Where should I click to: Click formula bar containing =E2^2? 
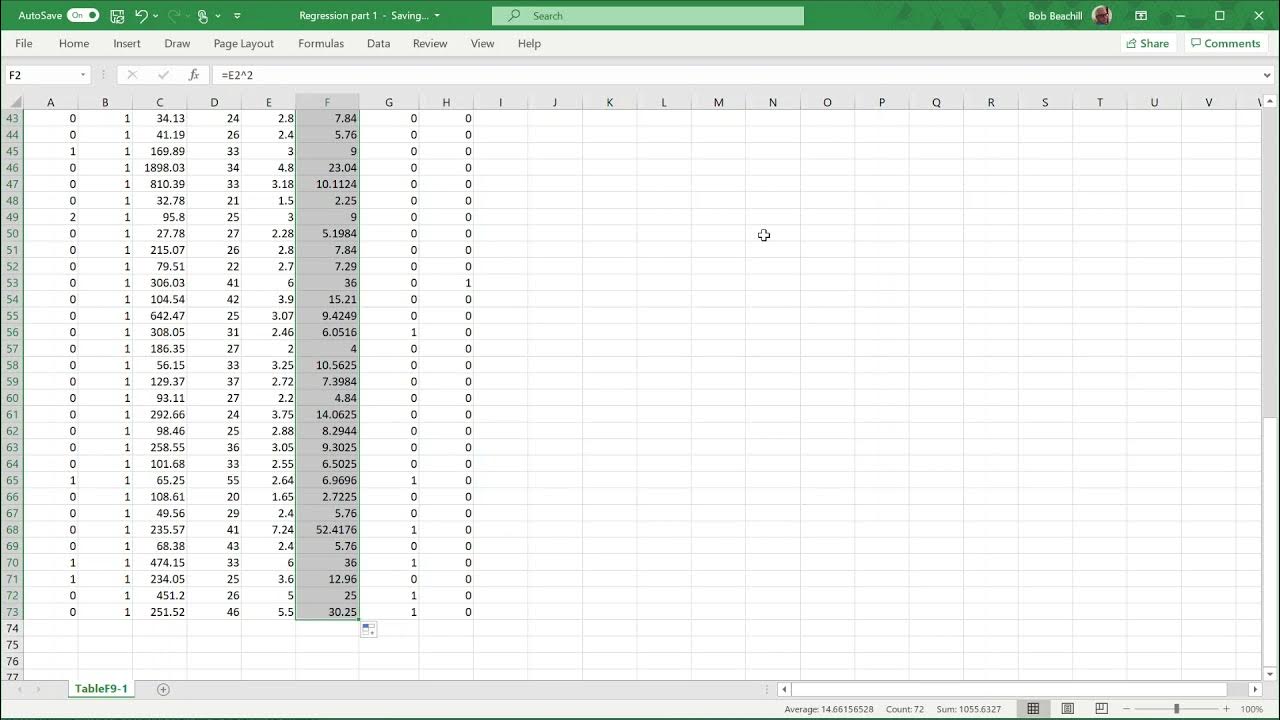tap(735, 75)
